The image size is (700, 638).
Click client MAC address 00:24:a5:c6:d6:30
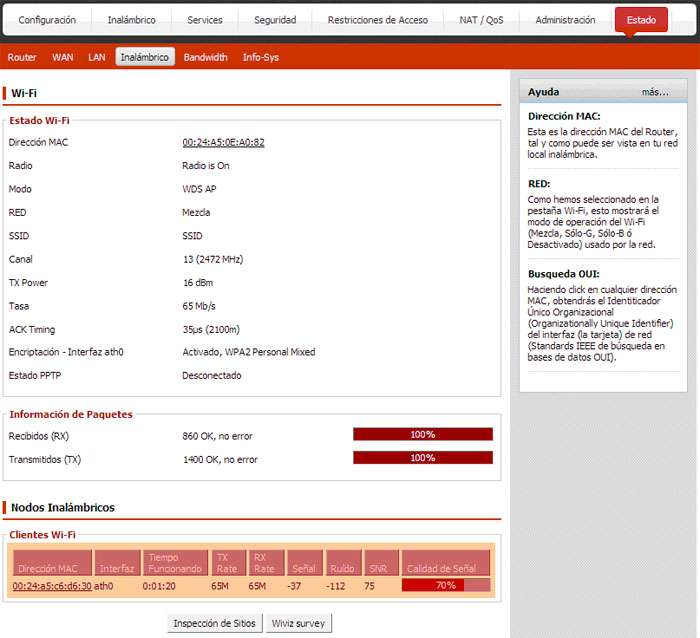coord(52,586)
